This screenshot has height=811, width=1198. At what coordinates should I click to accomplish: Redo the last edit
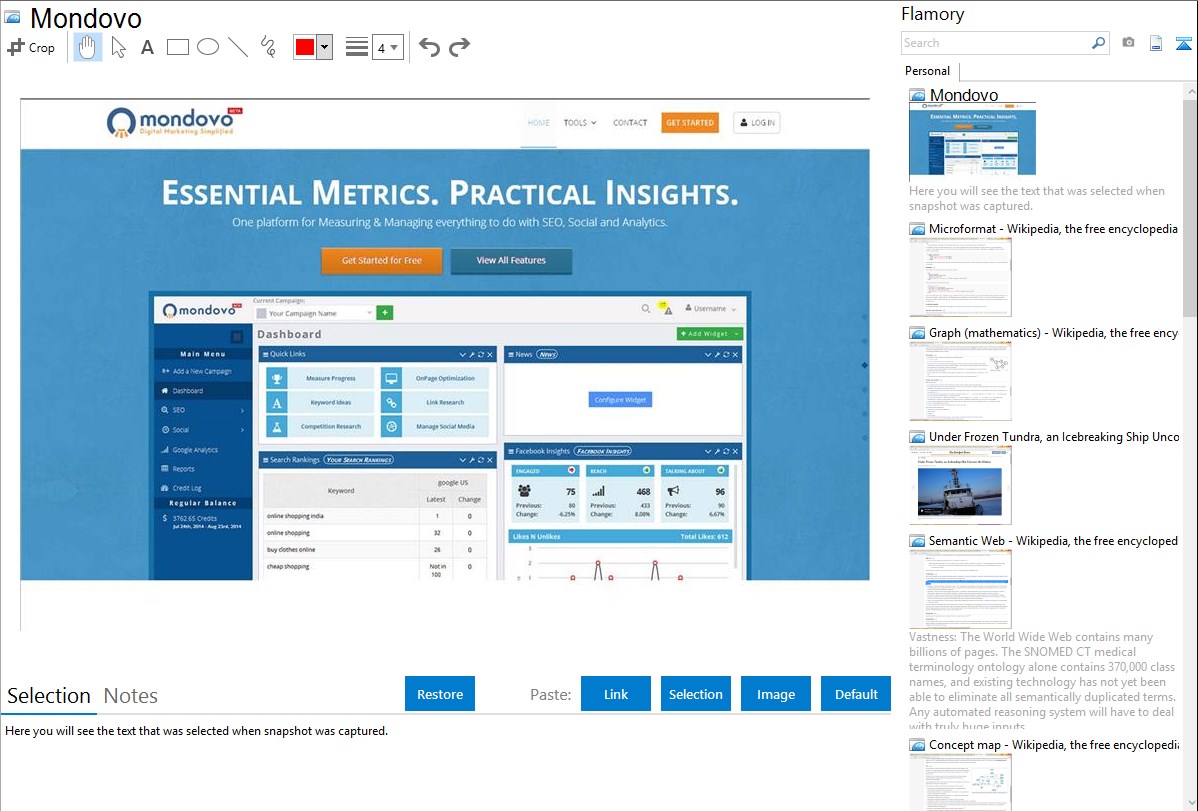(x=459, y=47)
